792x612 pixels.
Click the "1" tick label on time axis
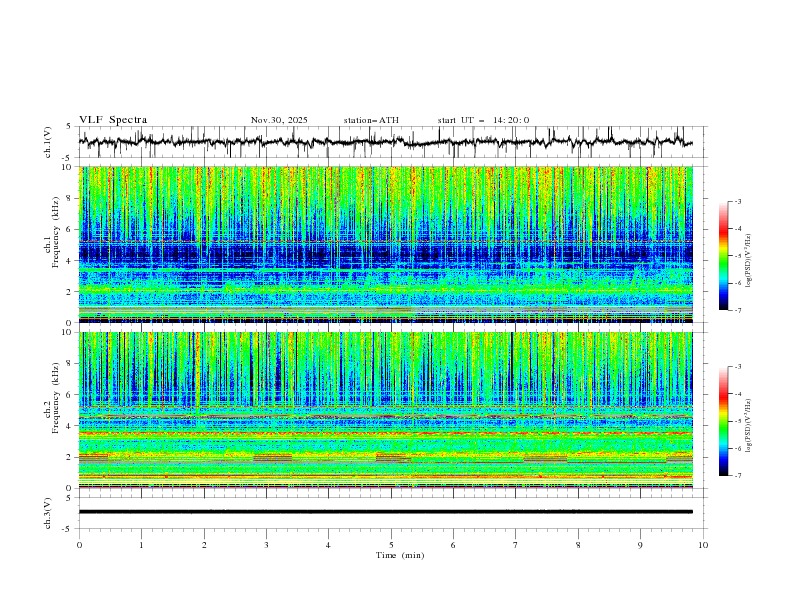coord(141,545)
